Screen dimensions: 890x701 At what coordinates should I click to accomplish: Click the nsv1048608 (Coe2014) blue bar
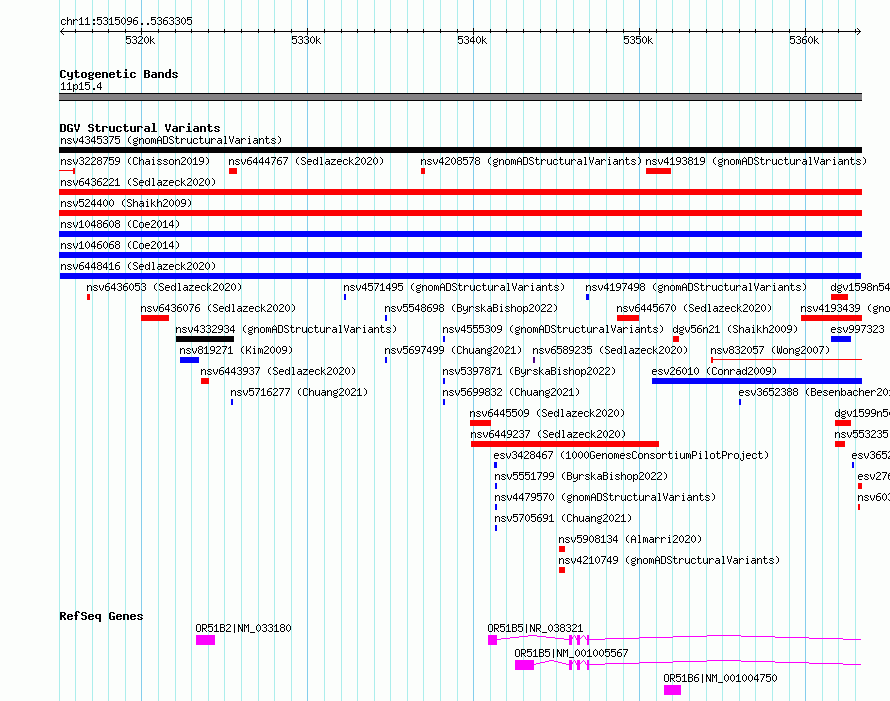point(460,234)
